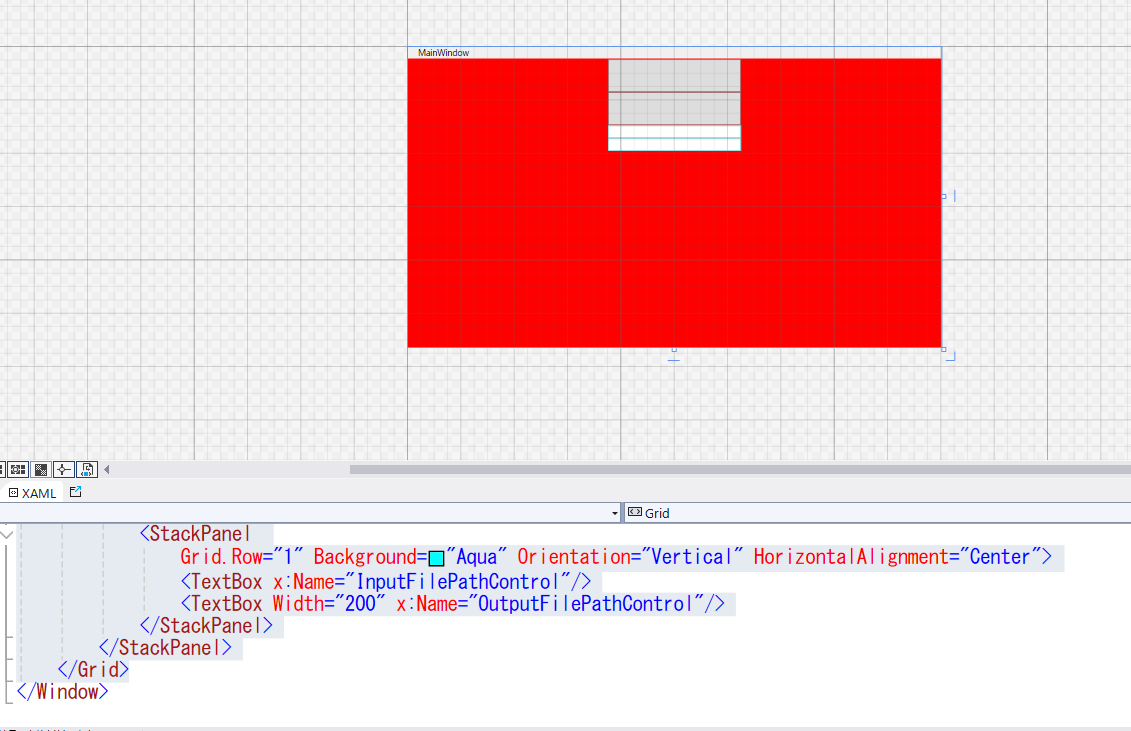Click the designer horizontal scrollbar thumb
The image size is (1131, 731).
[740, 470]
